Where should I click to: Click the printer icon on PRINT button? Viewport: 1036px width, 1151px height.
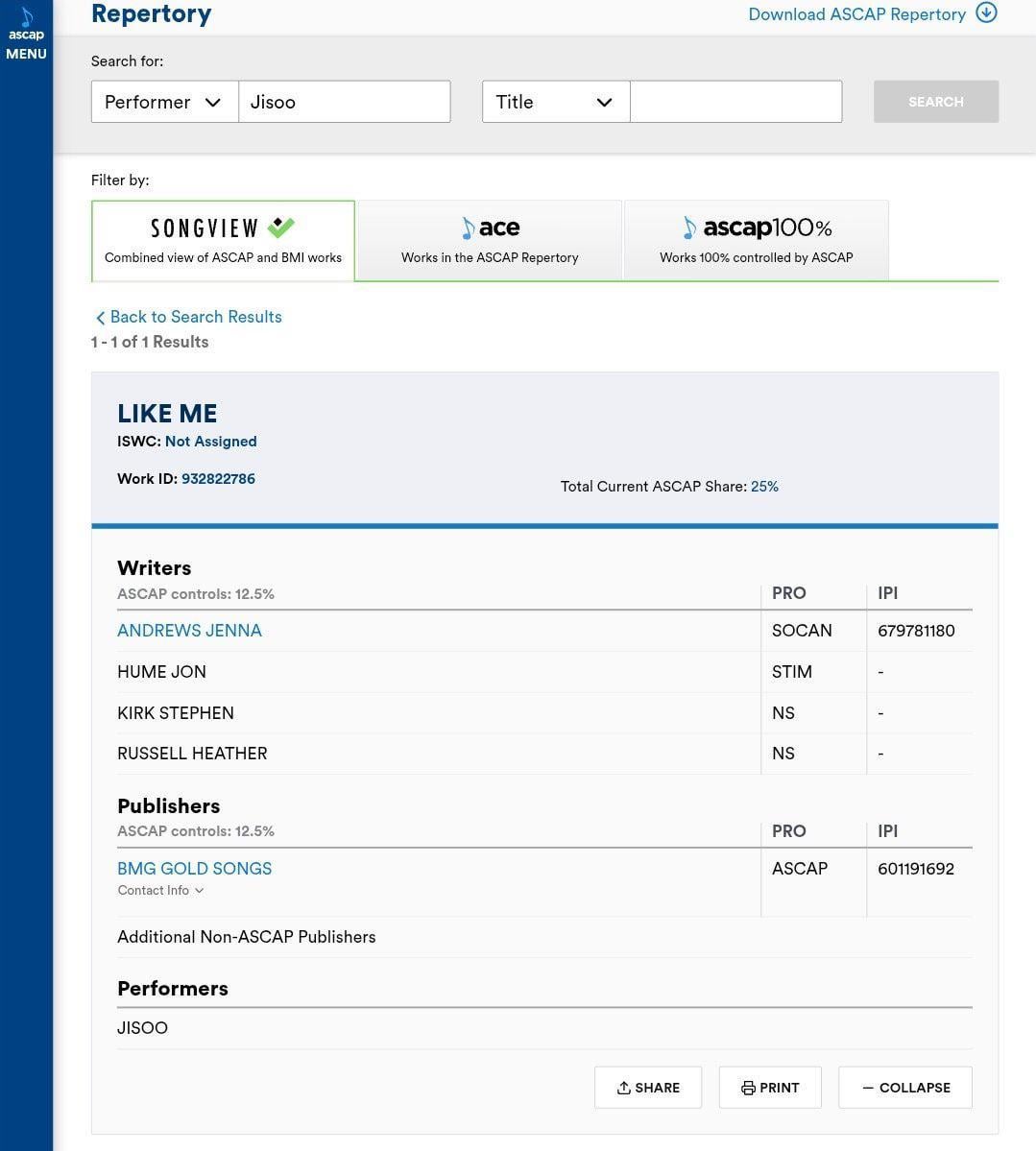coord(748,1088)
